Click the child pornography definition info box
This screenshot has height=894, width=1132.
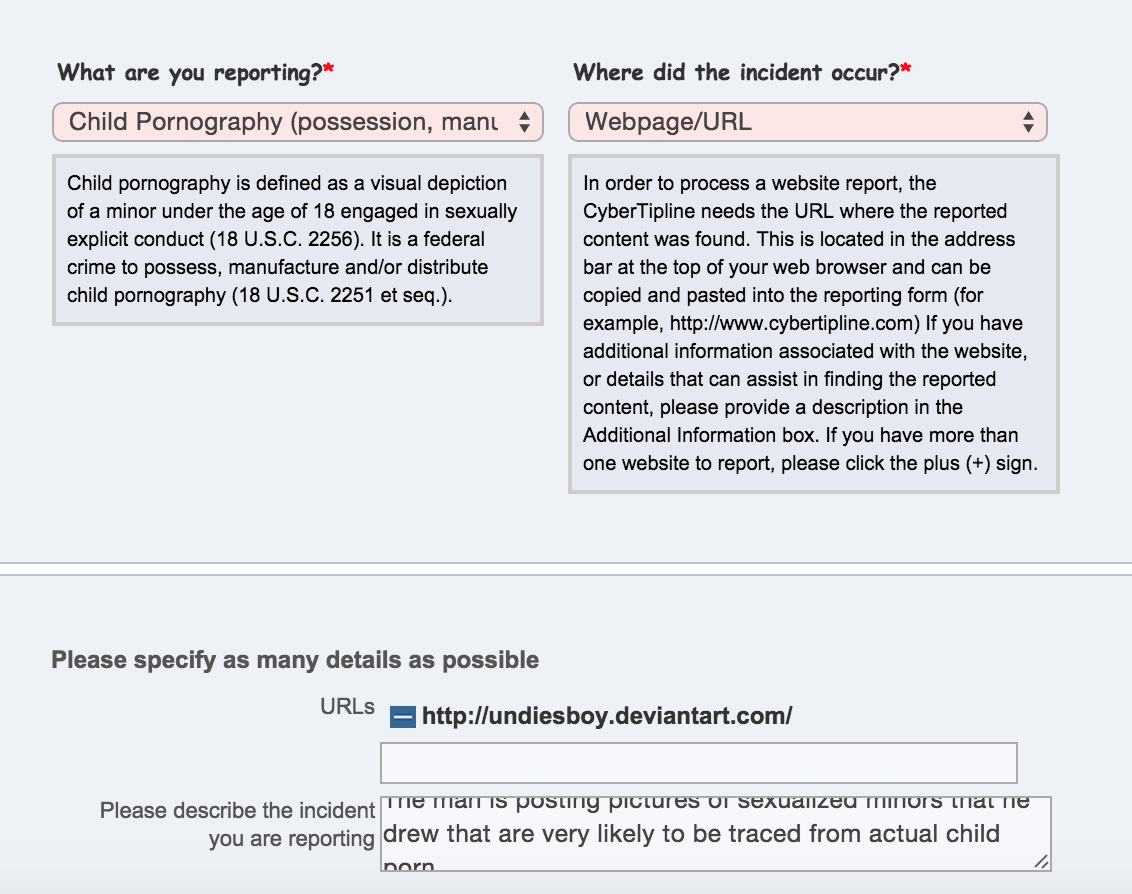[x=297, y=240]
